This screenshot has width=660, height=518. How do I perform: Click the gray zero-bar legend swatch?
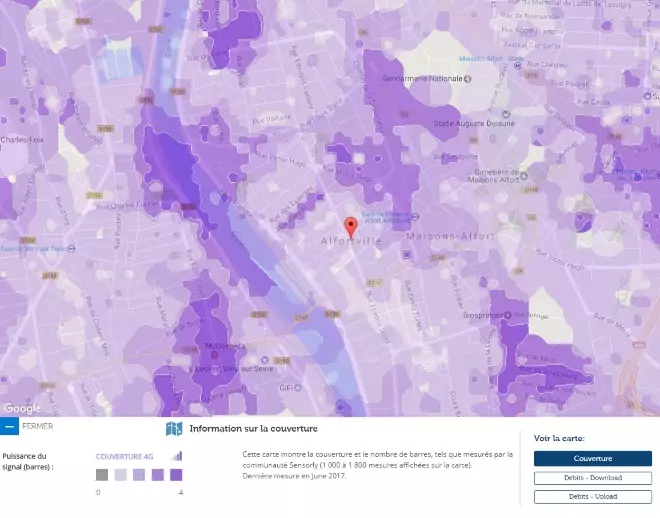(x=102, y=475)
